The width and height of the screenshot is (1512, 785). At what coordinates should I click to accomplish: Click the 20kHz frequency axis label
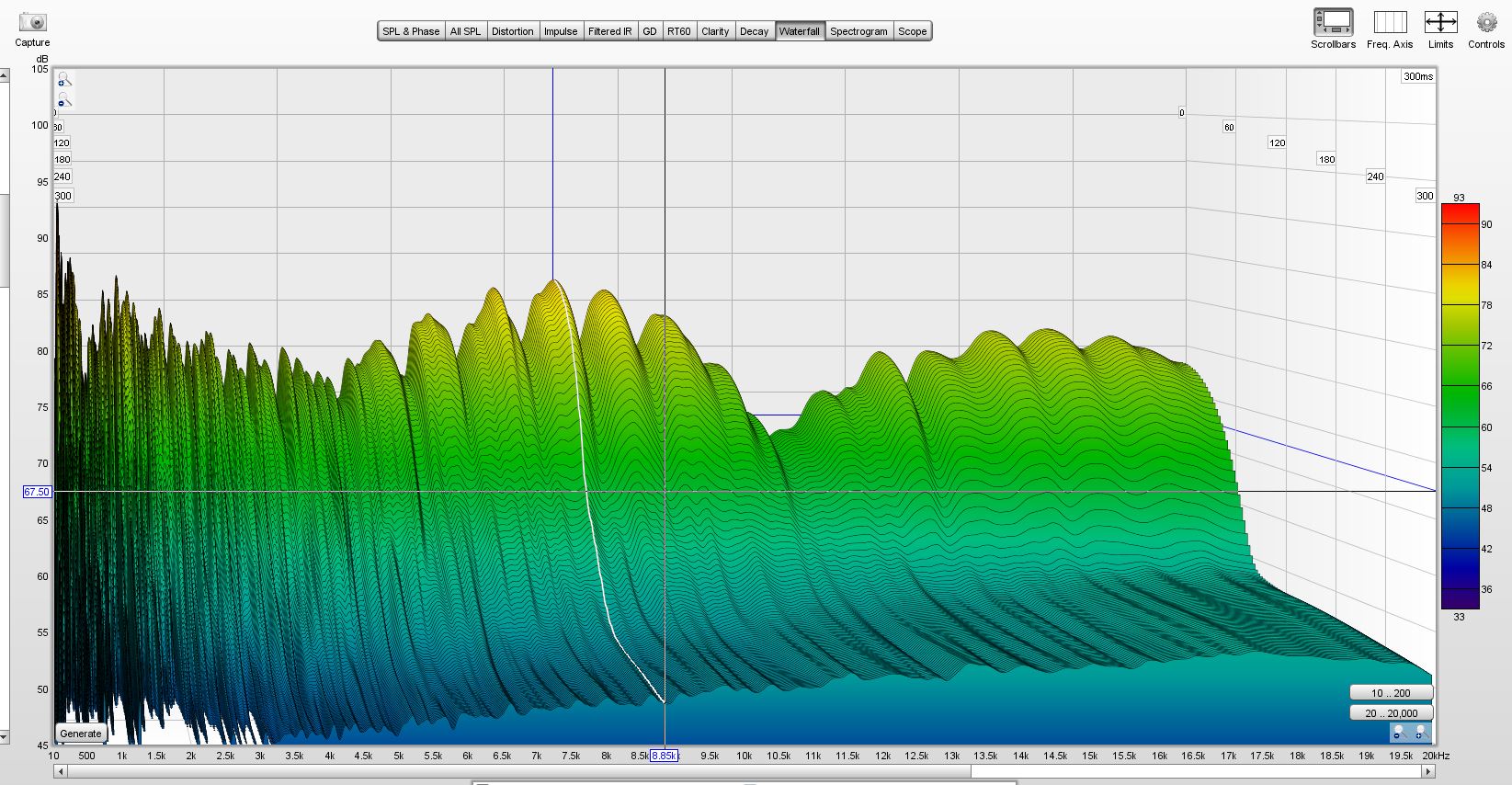pyautogui.click(x=1436, y=756)
